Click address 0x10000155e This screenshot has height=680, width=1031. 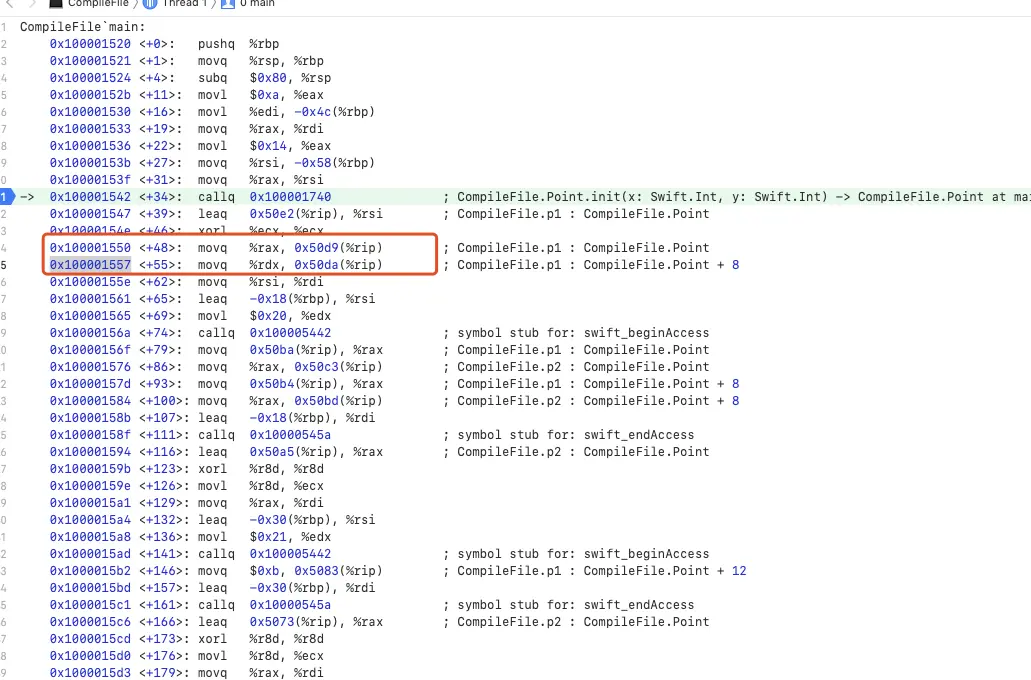[90, 282]
